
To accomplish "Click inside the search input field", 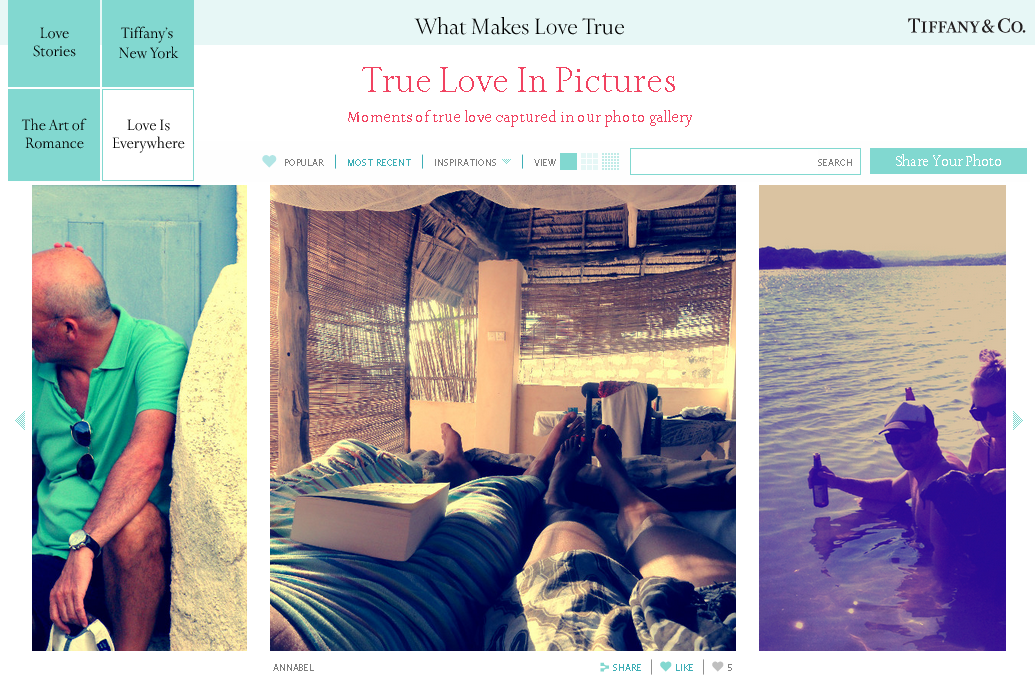I will pos(723,162).
